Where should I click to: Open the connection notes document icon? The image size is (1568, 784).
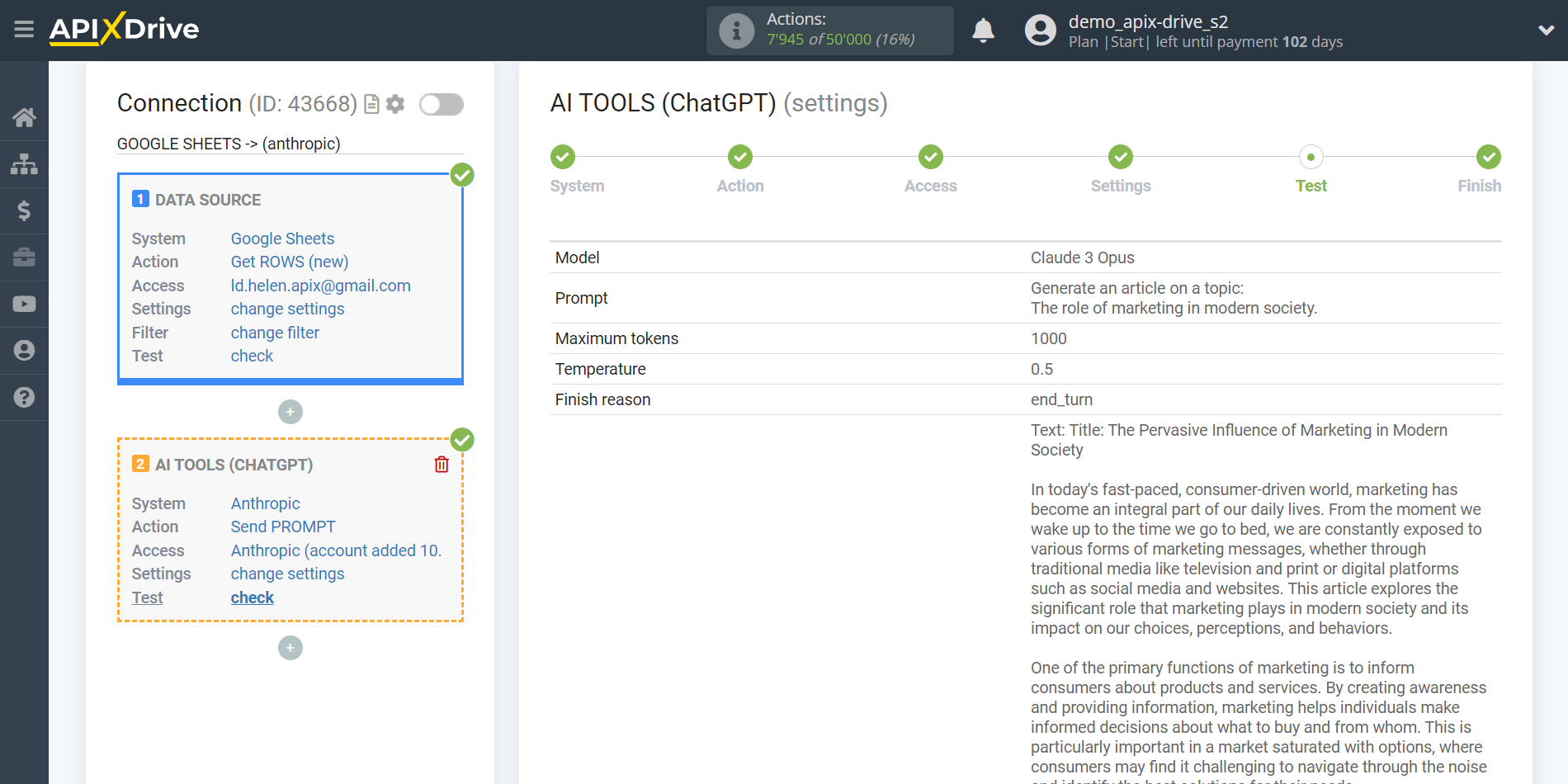point(371,104)
